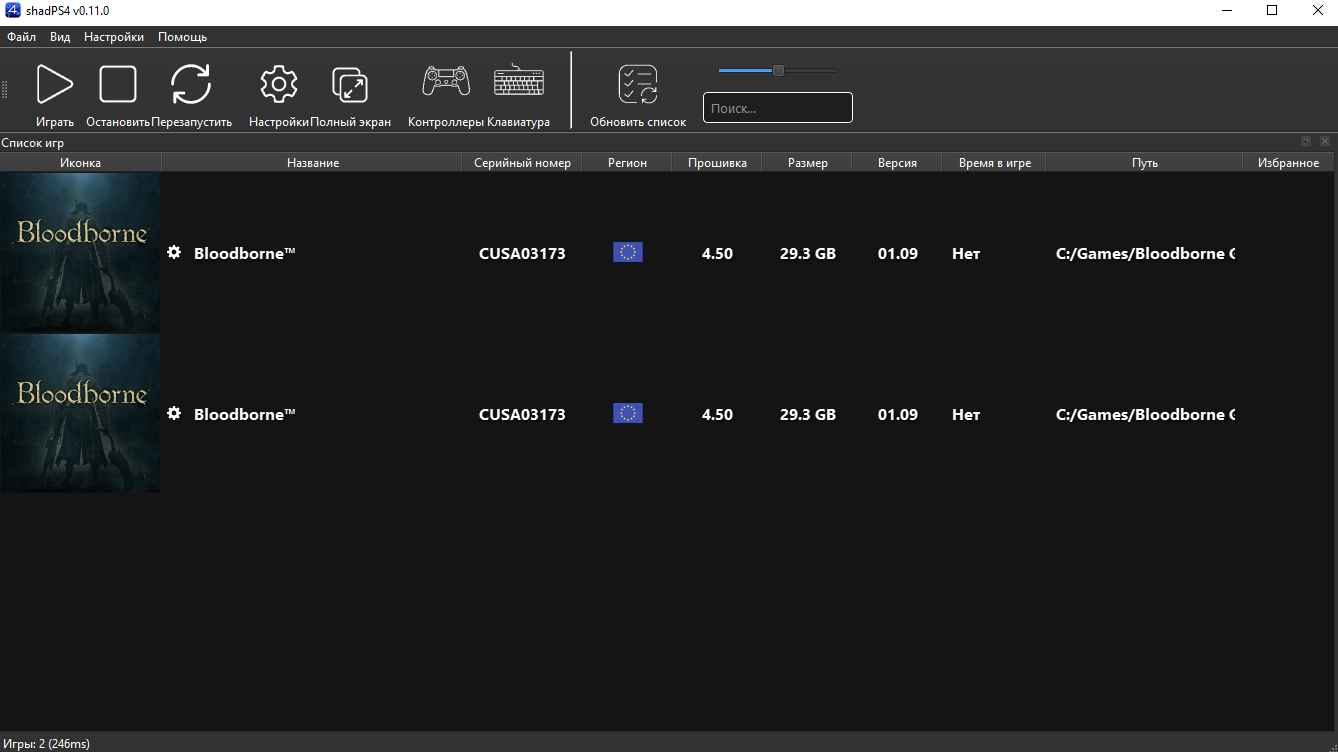The height and width of the screenshot is (752, 1338).
Task: Click the EU flag in the first Bloodborne row
Action: [628, 252]
